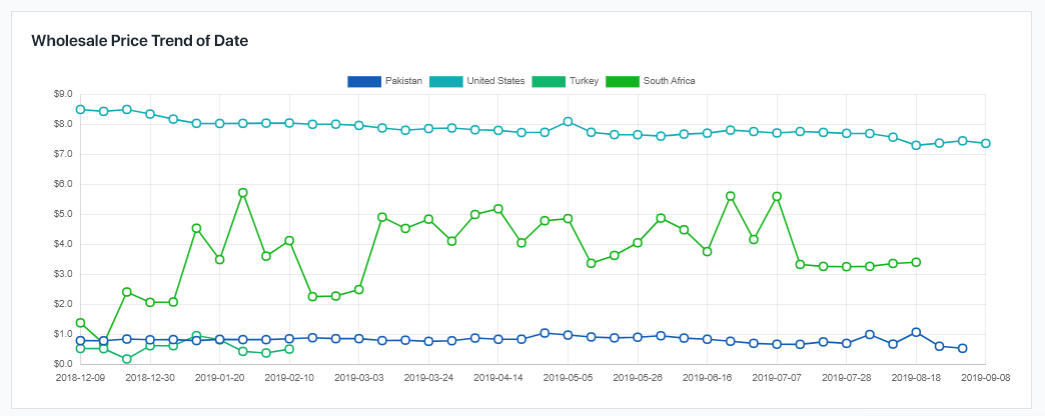Image resolution: width=1045 pixels, height=416 pixels.
Task: Select the last Turkey data point
Action: (289, 349)
